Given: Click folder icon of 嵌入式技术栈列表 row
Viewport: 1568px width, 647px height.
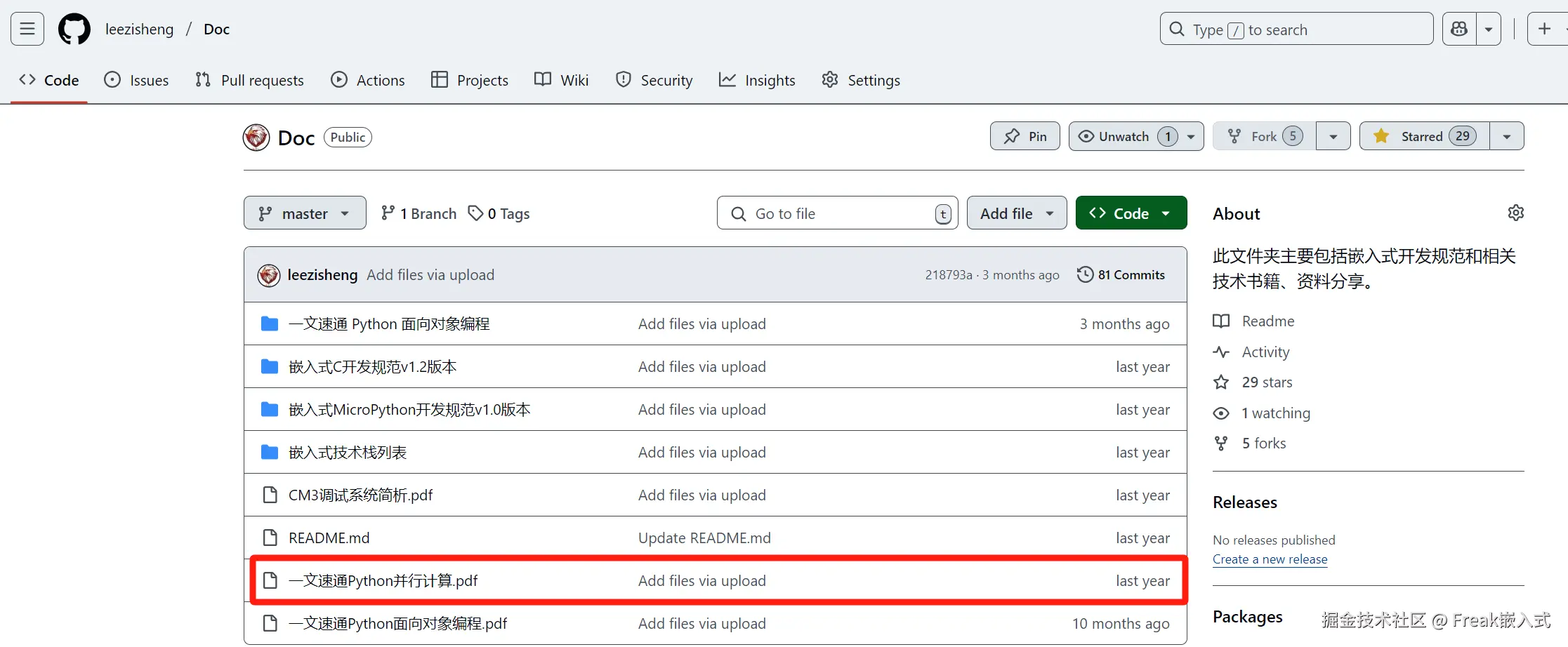Looking at the screenshot, I should pyautogui.click(x=270, y=453).
